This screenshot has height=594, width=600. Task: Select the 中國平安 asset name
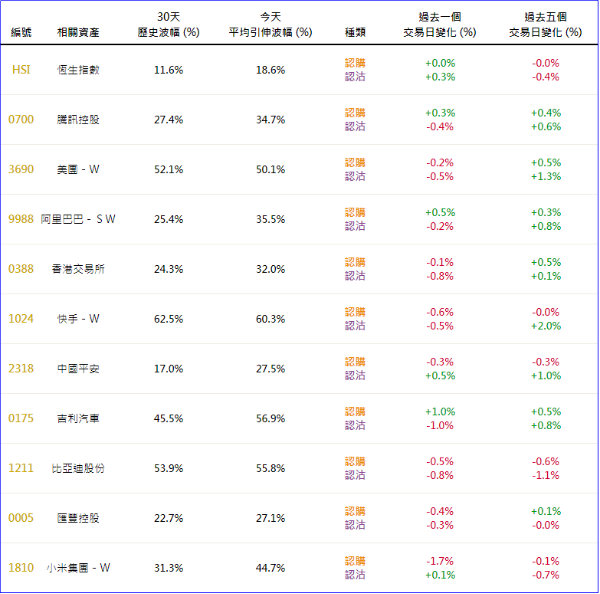(x=78, y=368)
